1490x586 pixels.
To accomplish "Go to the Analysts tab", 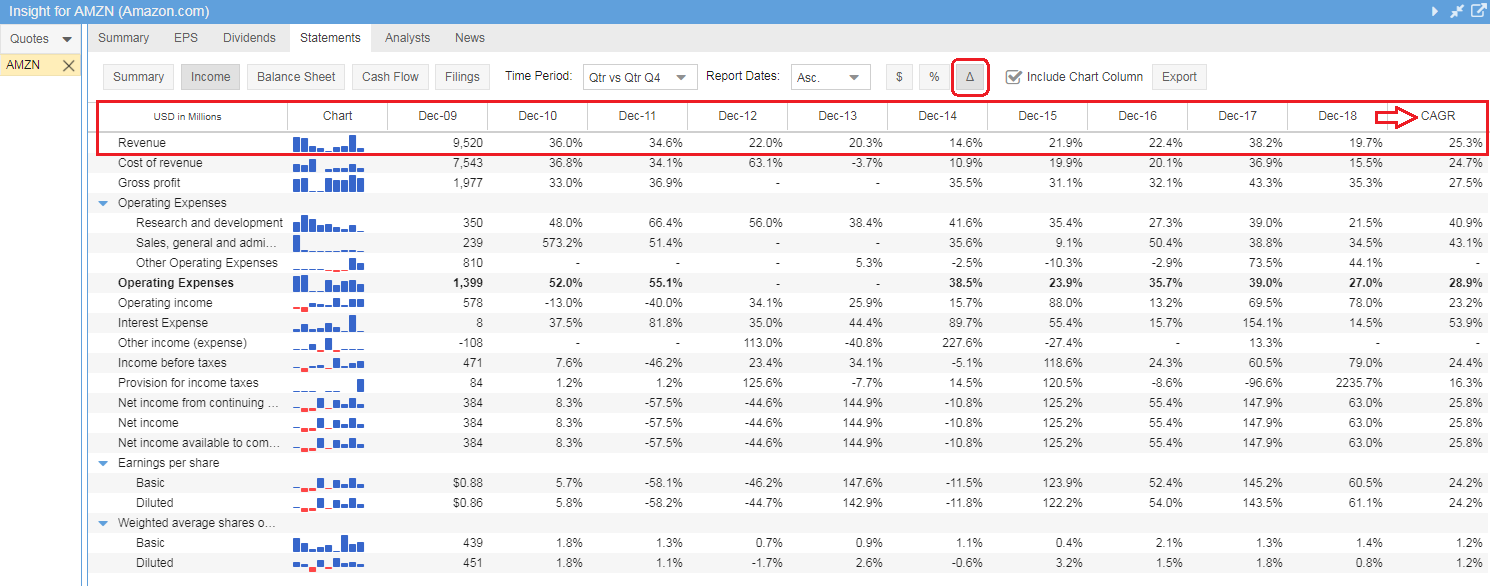I will (x=407, y=38).
